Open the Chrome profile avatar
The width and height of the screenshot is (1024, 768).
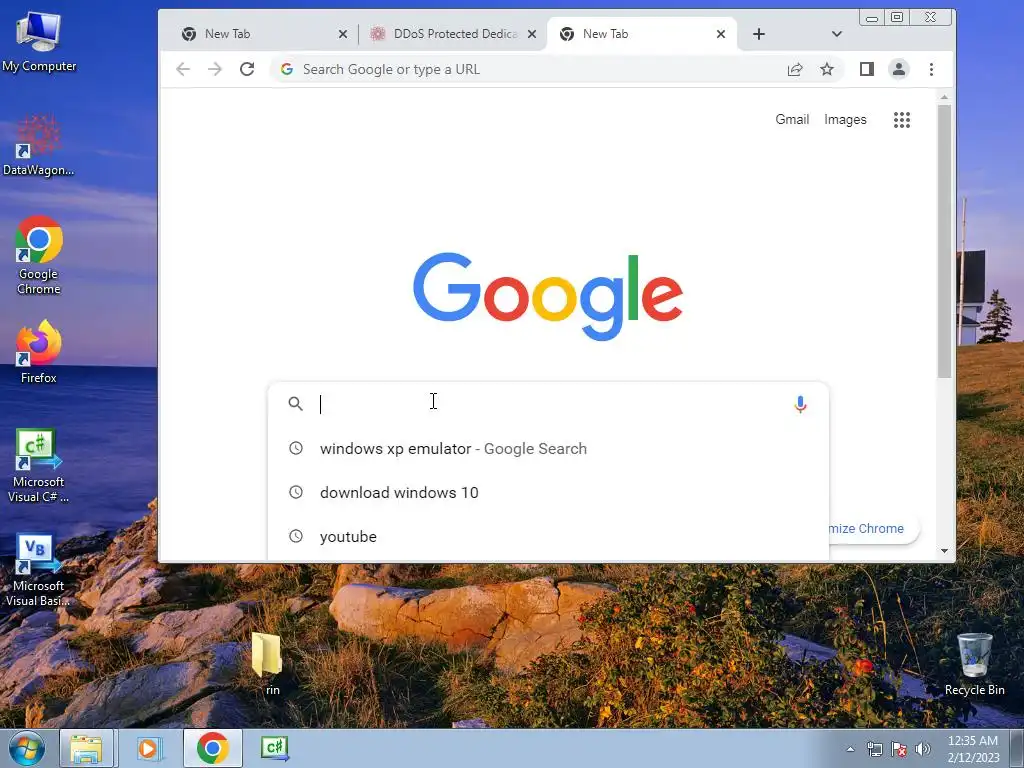(x=899, y=69)
